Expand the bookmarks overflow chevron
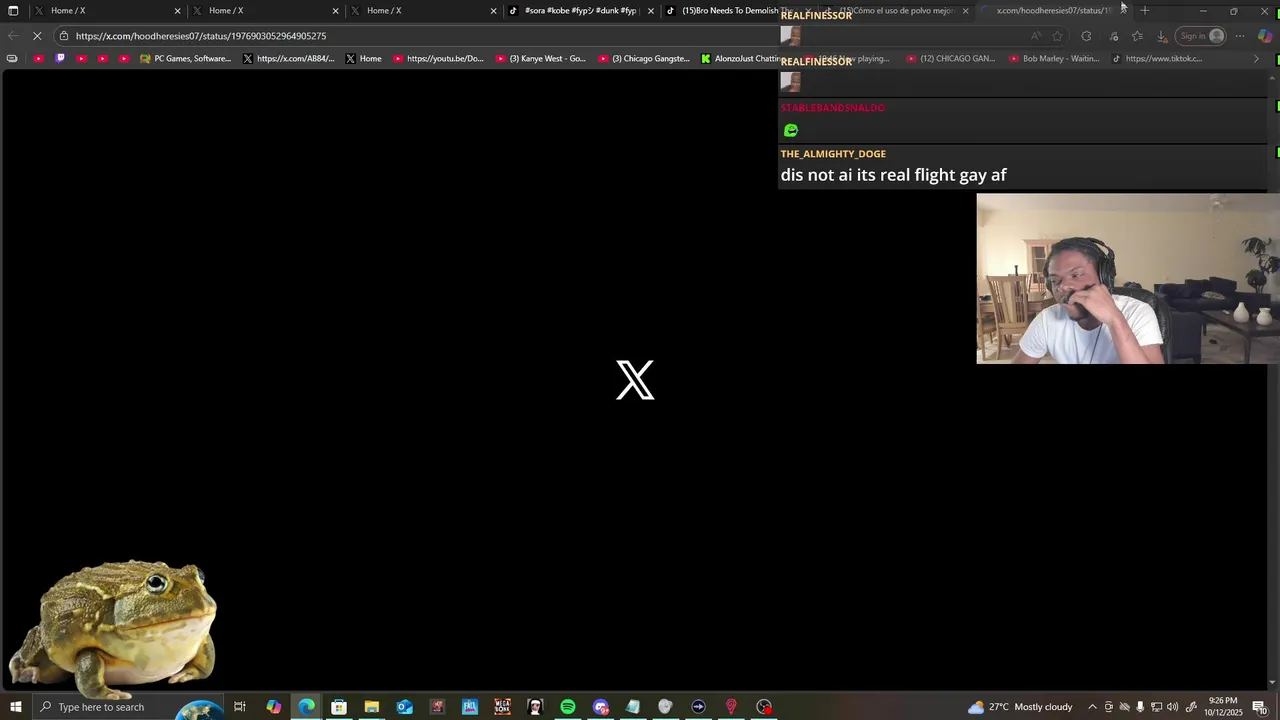This screenshot has width=1280, height=720. 1256,58
